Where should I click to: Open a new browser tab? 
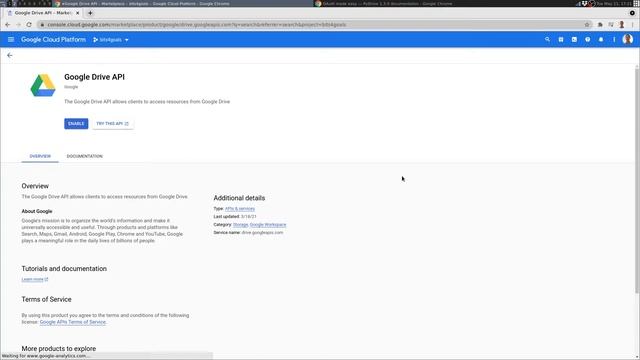(x=90, y=13)
